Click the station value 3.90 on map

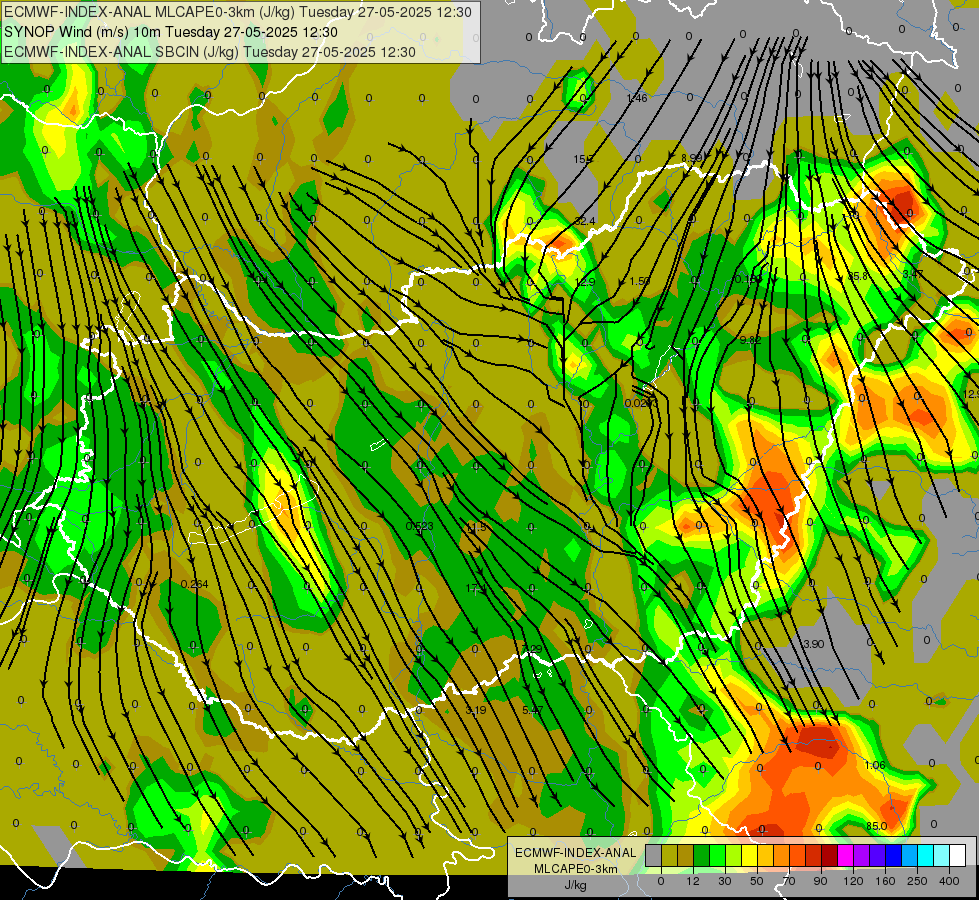814,644
